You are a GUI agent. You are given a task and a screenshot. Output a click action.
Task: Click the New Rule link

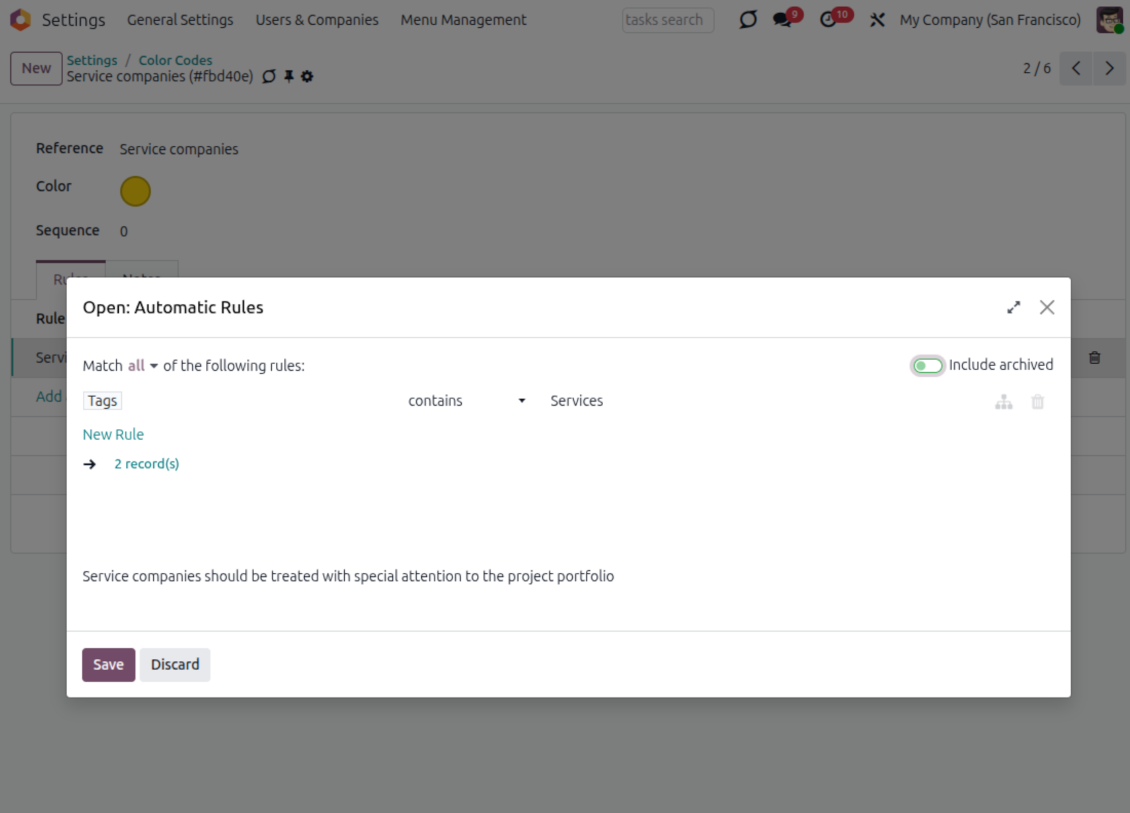pyautogui.click(x=113, y=434)
